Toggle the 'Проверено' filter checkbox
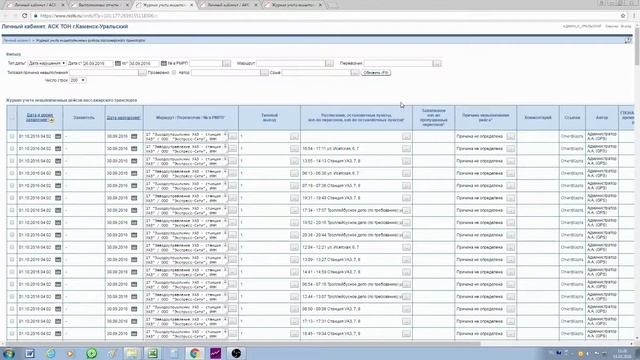This screenshot has width=640, height=360. point(174,73)
